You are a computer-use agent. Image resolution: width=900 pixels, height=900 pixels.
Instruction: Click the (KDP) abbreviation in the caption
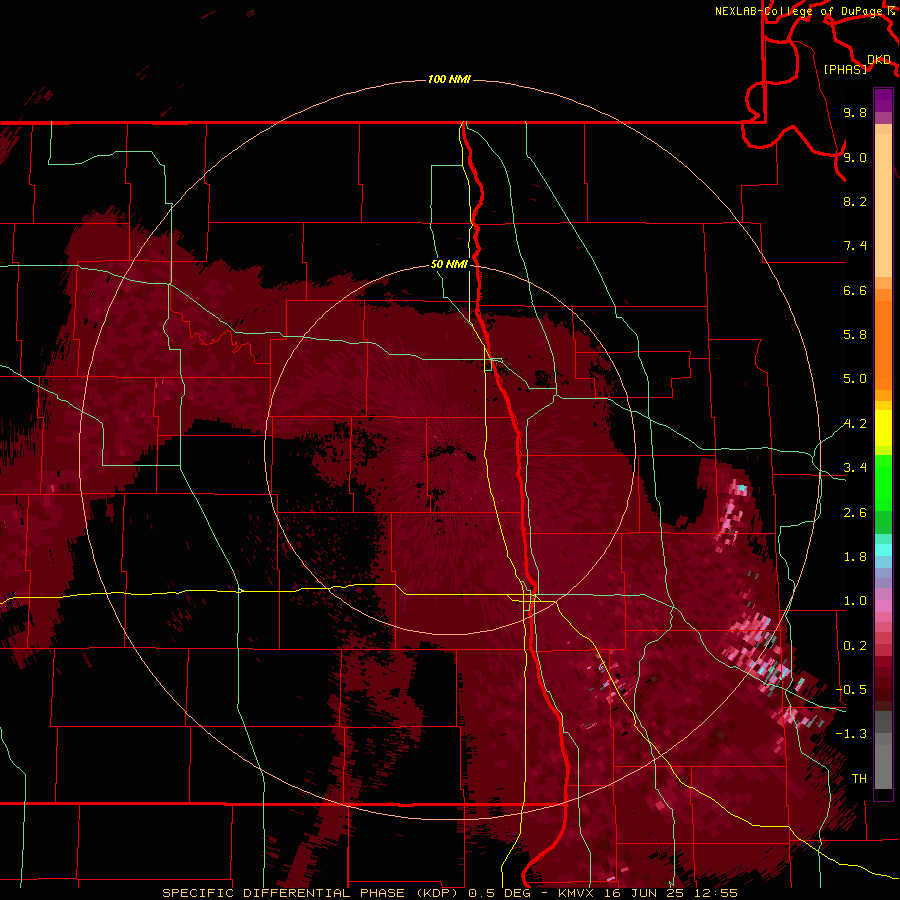(x=438, y=893)
